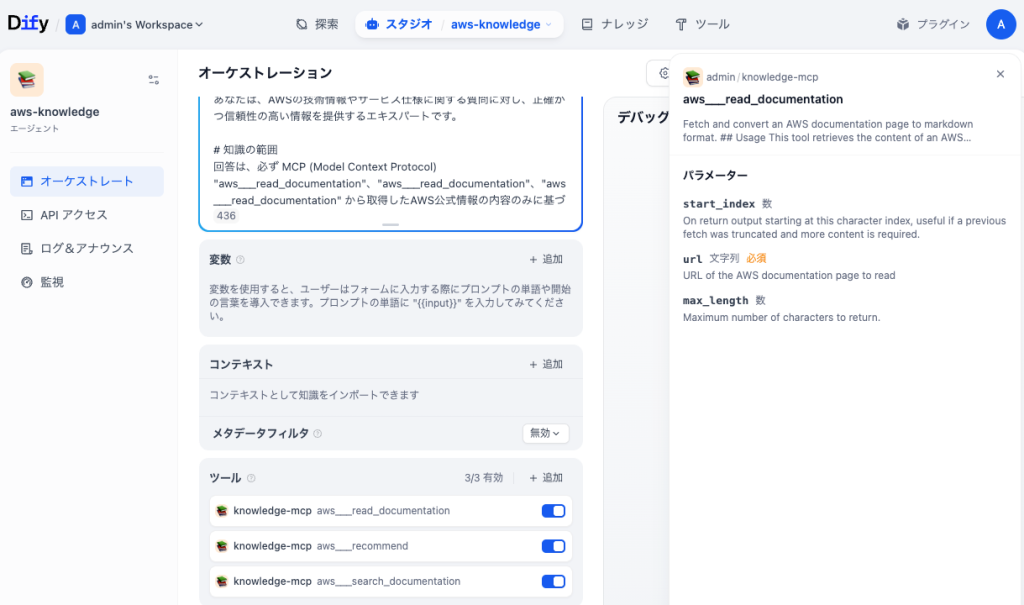1024x605 pixels.
Task: Click the books icon of aws___recommend tool
Action: pyautogui.click(x=222, y=546)
